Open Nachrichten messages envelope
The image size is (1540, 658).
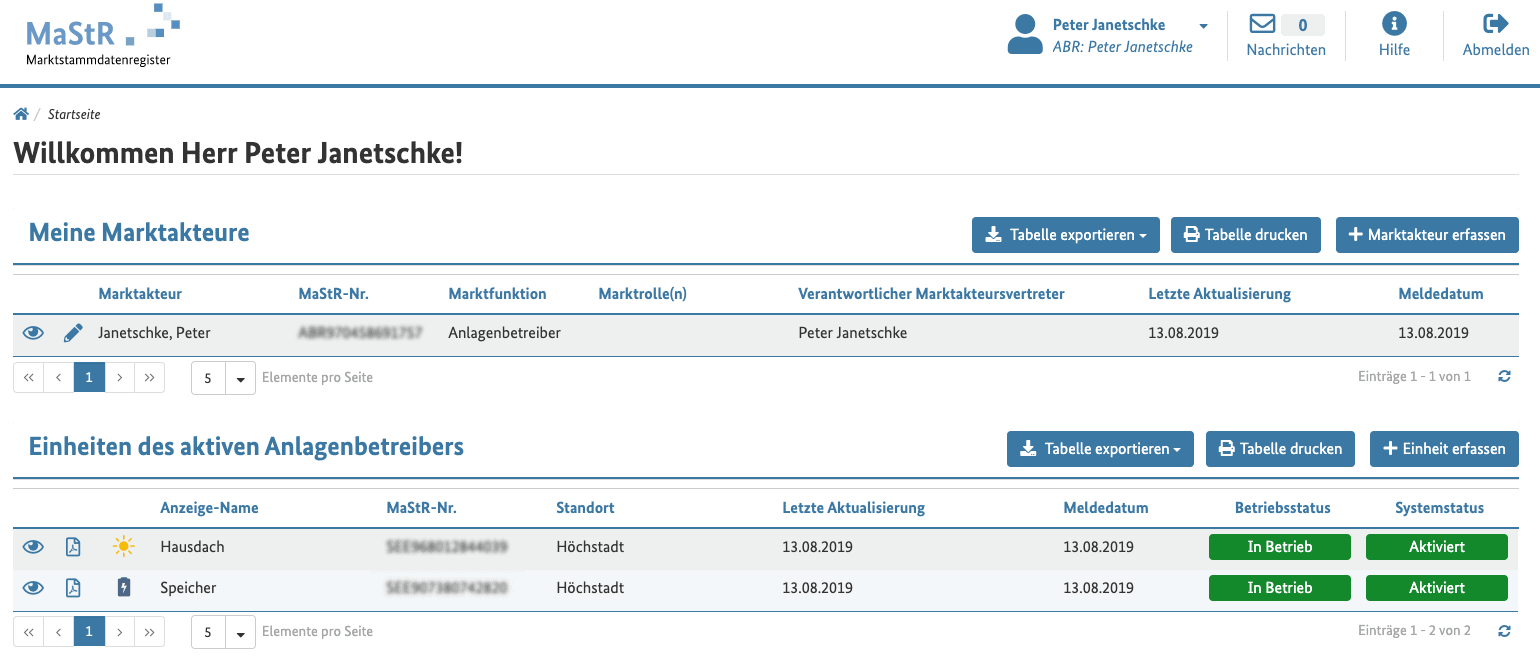click(1263, 24)
